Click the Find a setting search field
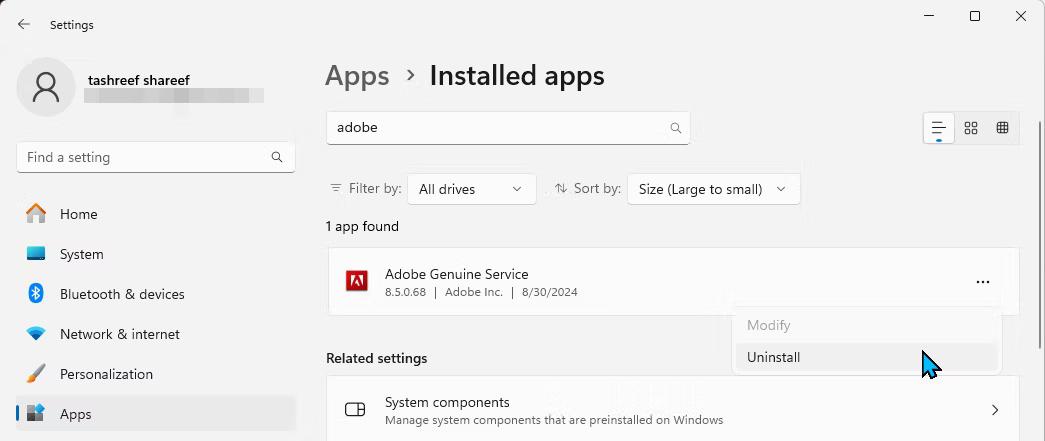Screen dimensions: 1045x441 (x=145, y=157)
